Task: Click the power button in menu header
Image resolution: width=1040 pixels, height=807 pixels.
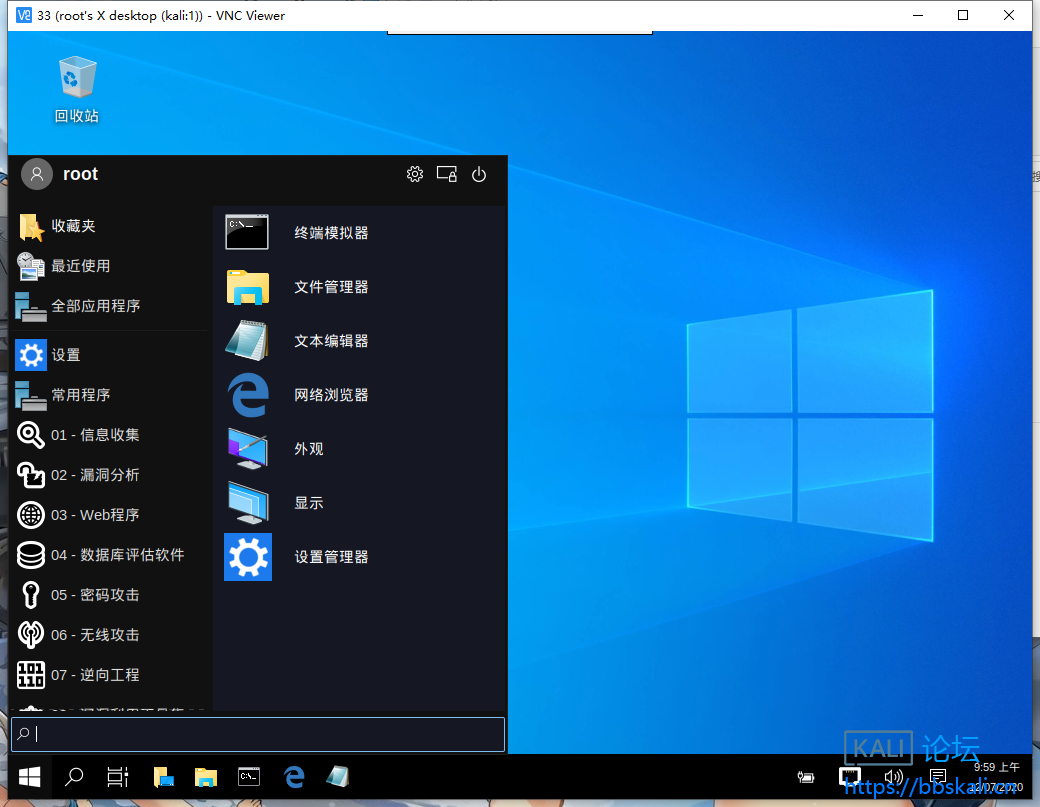Action: click(x=479, y=174)
